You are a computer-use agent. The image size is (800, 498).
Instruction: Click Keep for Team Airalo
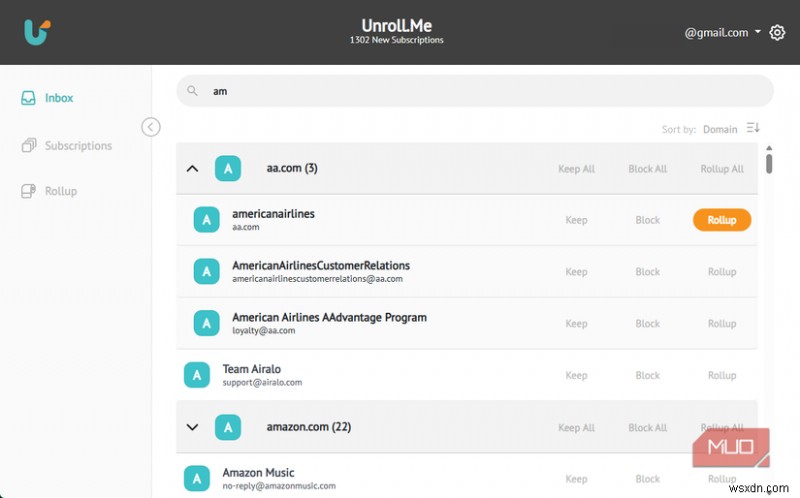pos(577,376)
